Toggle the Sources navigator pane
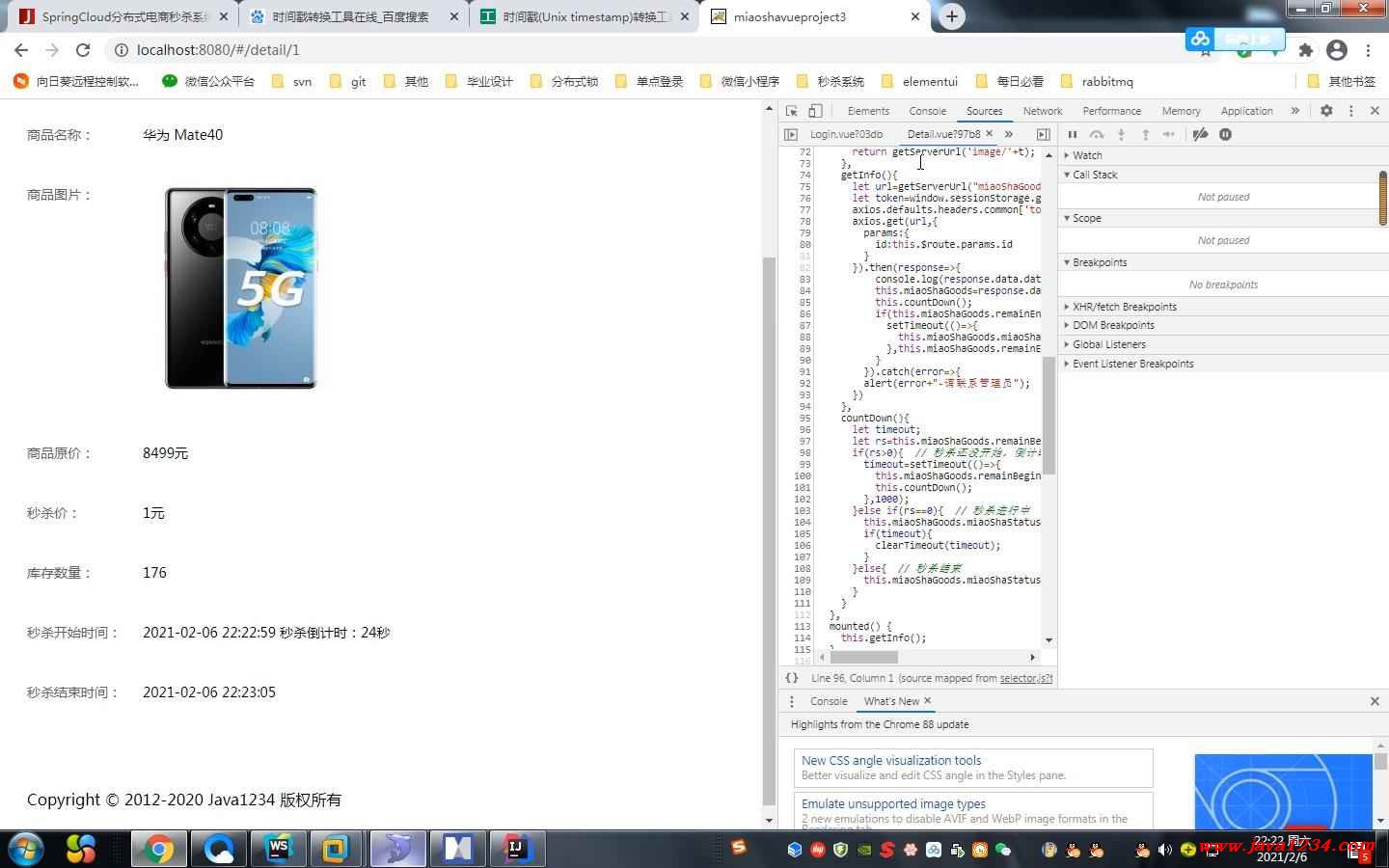The width and height of the screenshot is (1389, 868). click(791, 134)
